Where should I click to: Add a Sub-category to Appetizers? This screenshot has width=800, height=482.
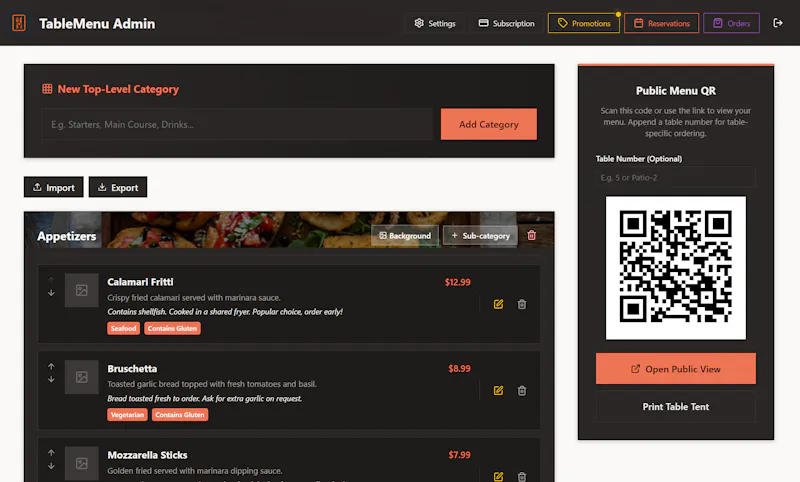pos(480,236)
